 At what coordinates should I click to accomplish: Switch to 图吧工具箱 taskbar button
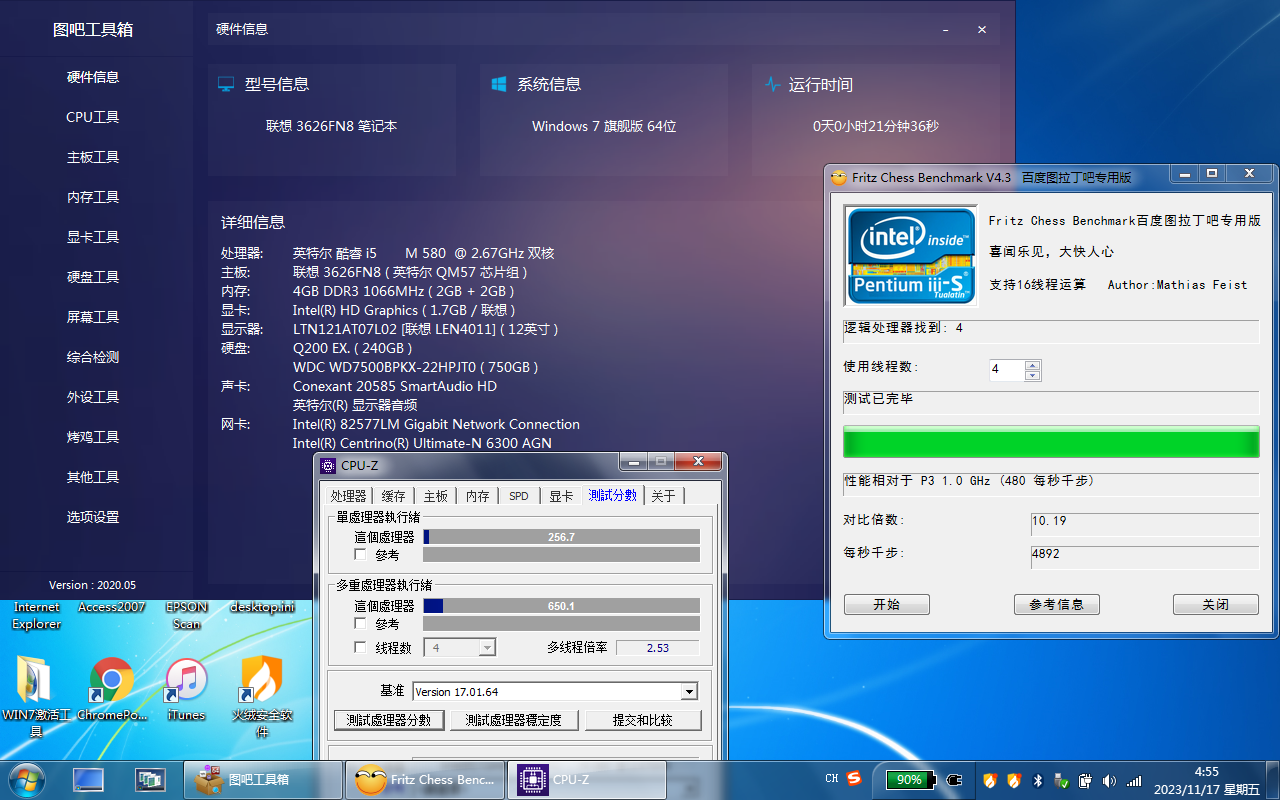click(264, 780)
